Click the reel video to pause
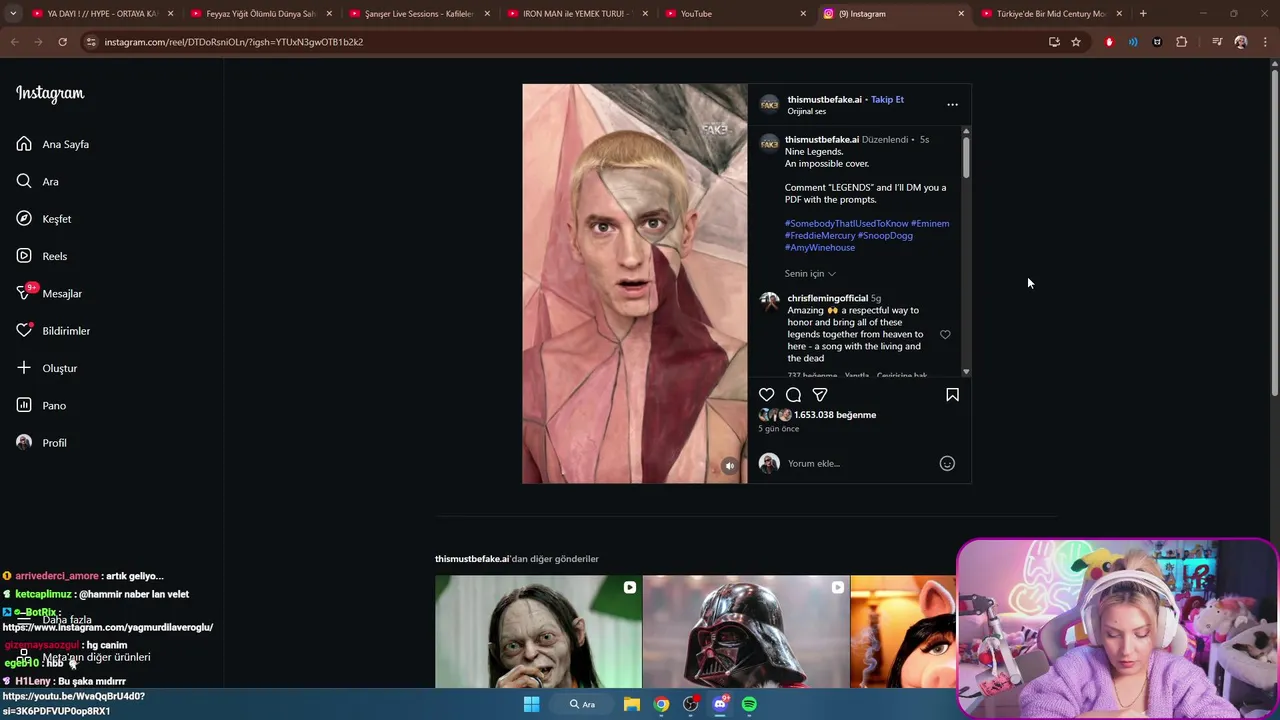 [635, 283]
